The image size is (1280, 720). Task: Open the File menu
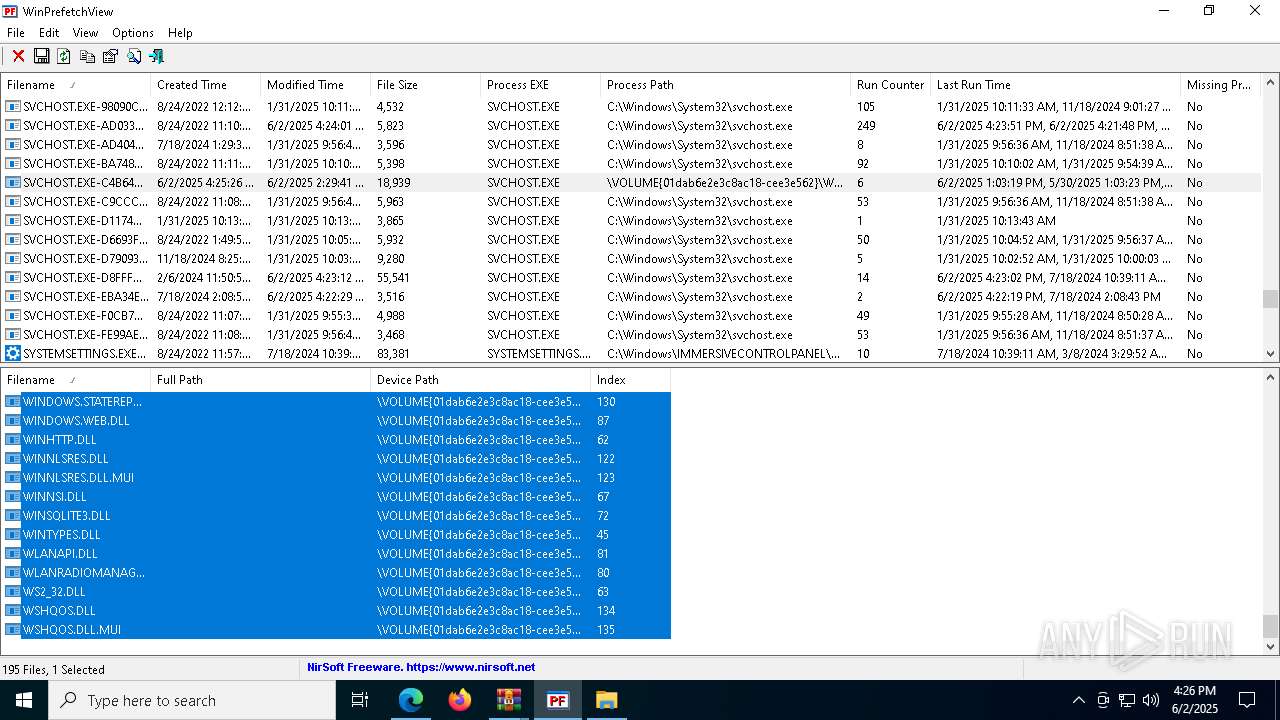pyautogui.click(x=16, y=33)
